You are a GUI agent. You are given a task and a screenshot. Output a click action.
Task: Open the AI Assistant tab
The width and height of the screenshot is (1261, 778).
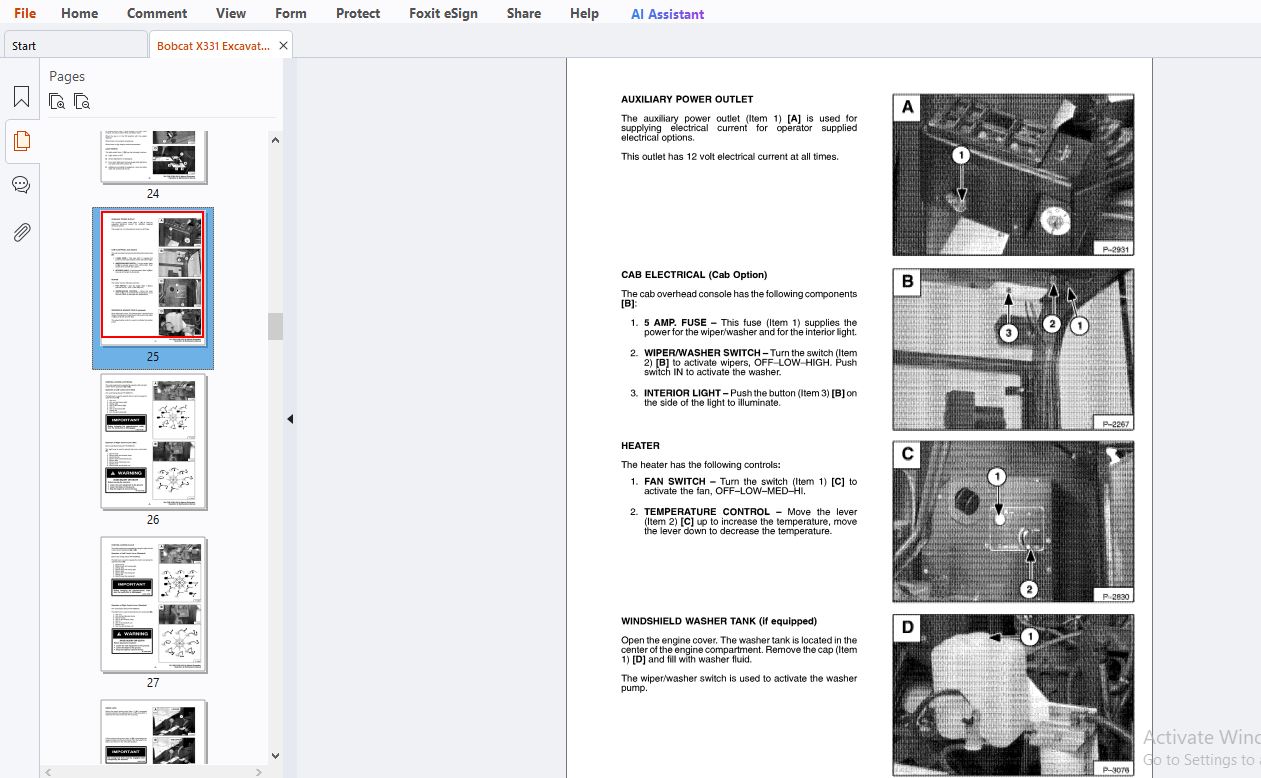click(667, 14)
